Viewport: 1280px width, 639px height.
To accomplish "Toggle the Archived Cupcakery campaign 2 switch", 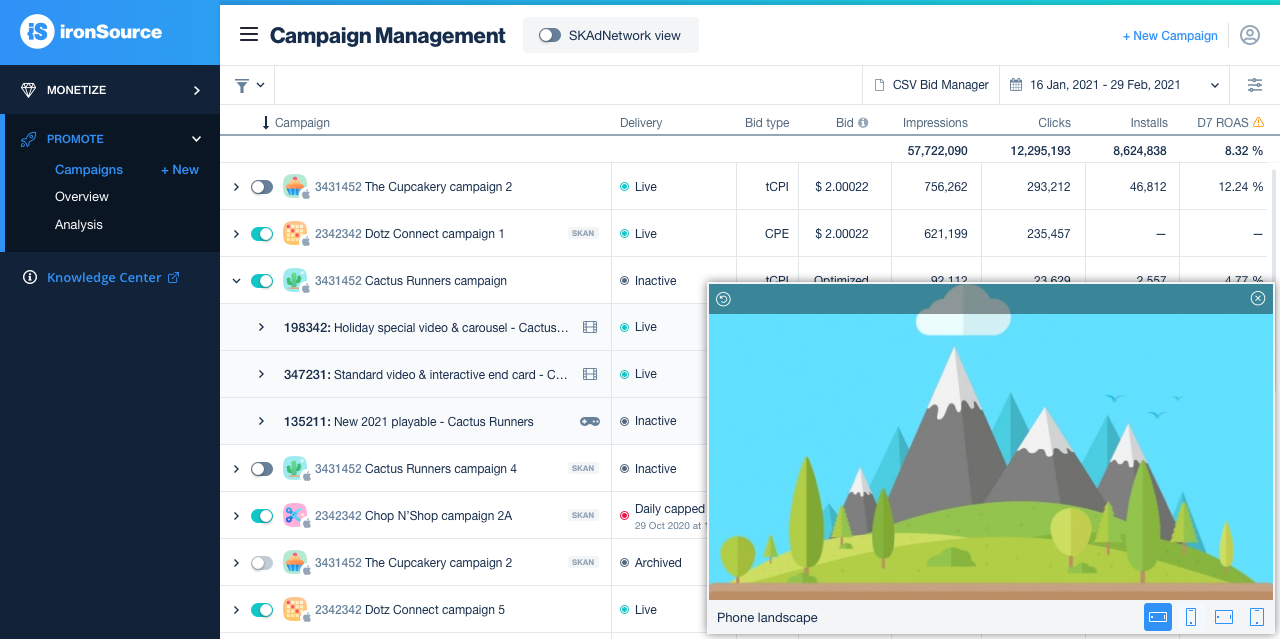I will 262,563.
